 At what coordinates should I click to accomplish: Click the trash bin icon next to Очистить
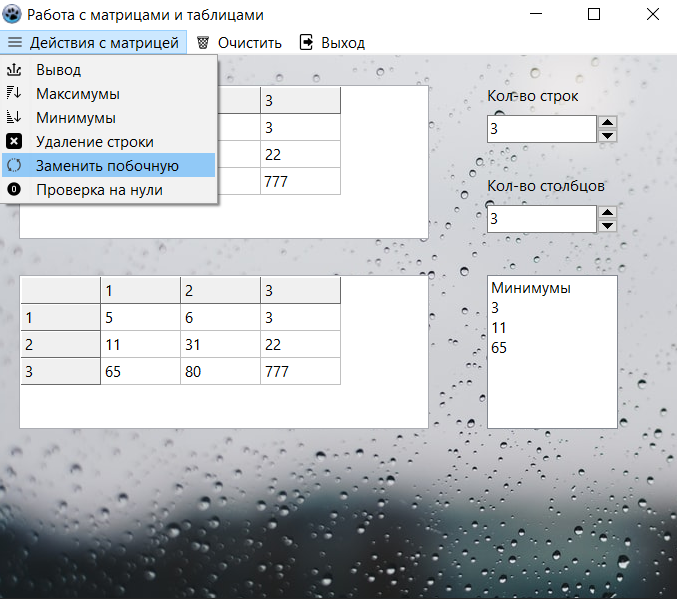pos(203,43)
